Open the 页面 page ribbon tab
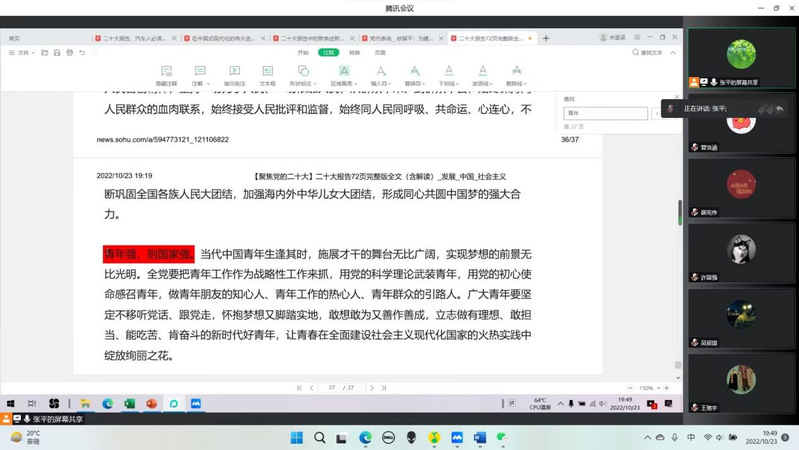The image size is (799, 450). [x=380, y=52]
